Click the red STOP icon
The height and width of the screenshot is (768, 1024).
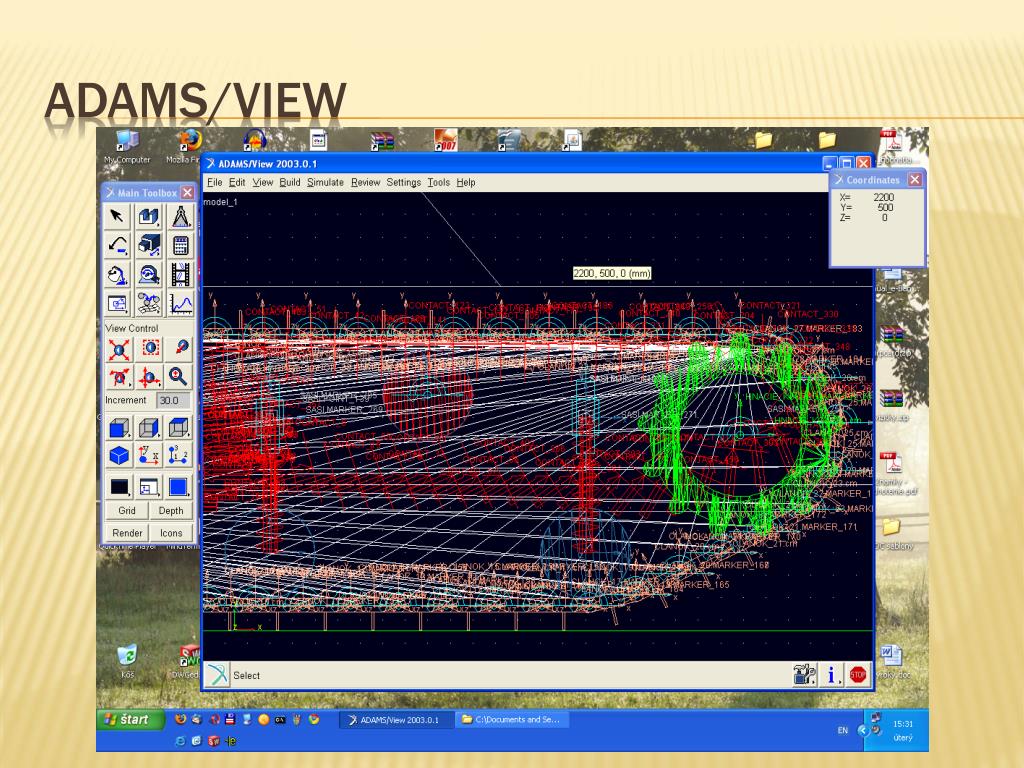click(x=858, y=675)
